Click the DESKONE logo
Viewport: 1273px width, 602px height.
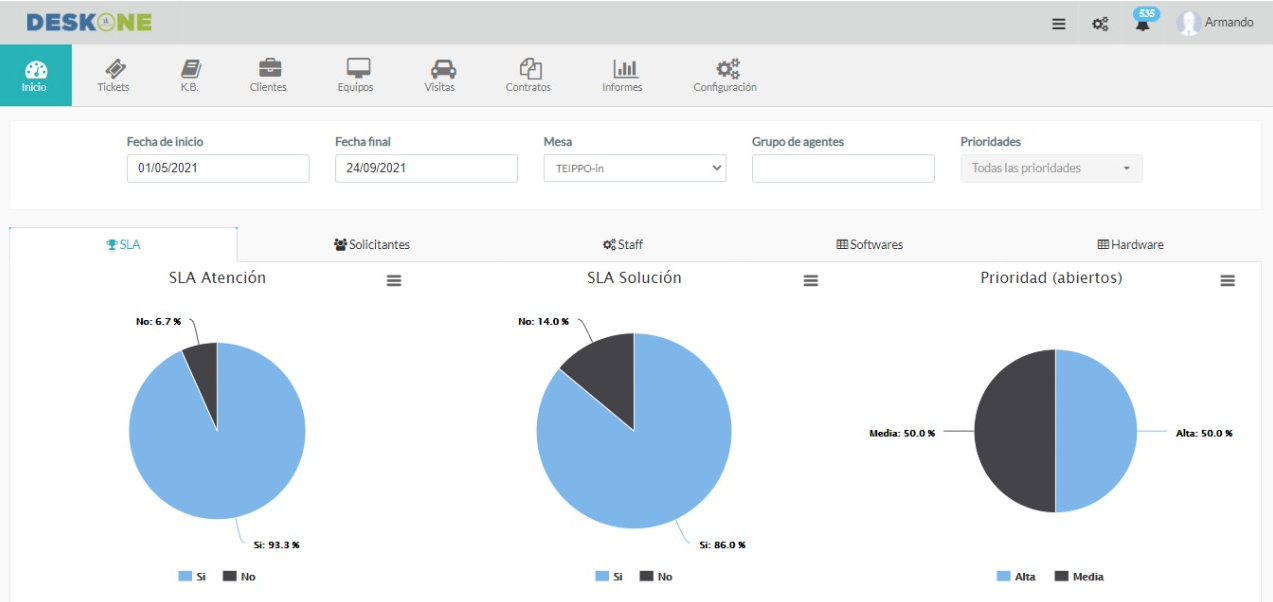pos(89,22)
